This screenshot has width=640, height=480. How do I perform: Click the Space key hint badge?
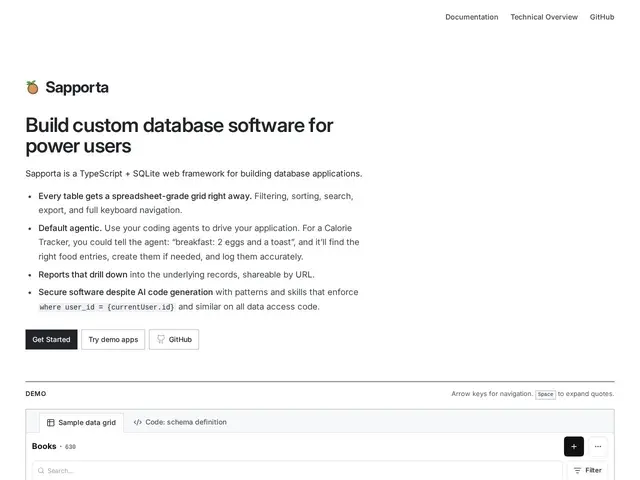coord(545,394)
